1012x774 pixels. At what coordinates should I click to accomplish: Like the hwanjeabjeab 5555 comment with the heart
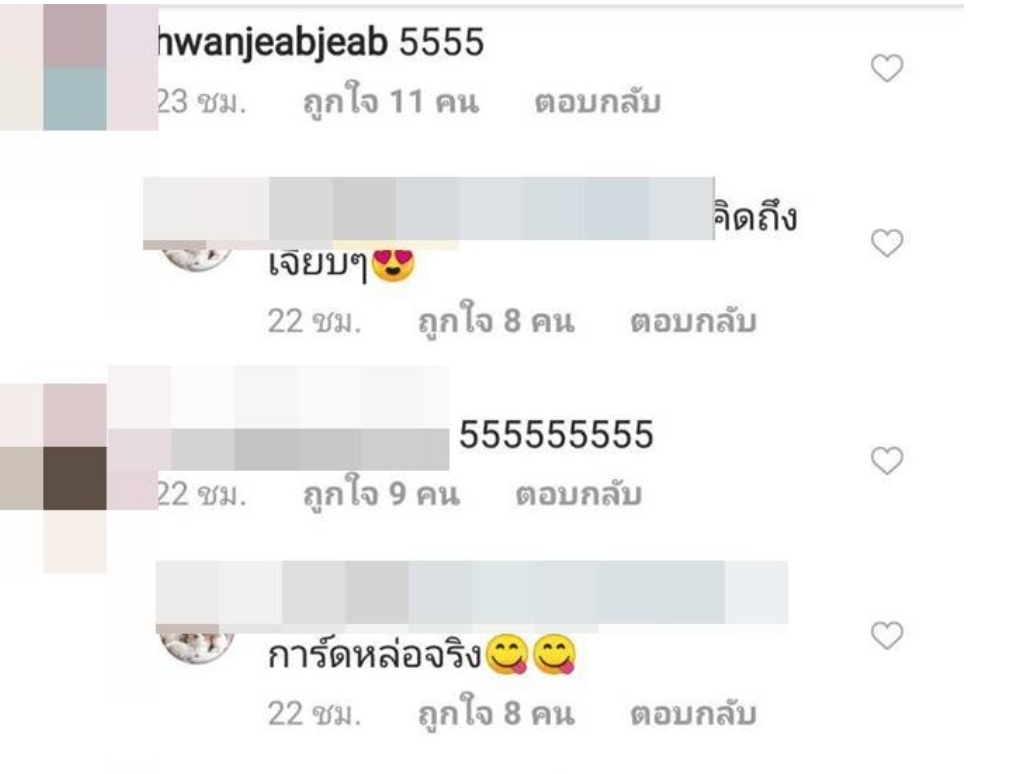pos(887,68)
